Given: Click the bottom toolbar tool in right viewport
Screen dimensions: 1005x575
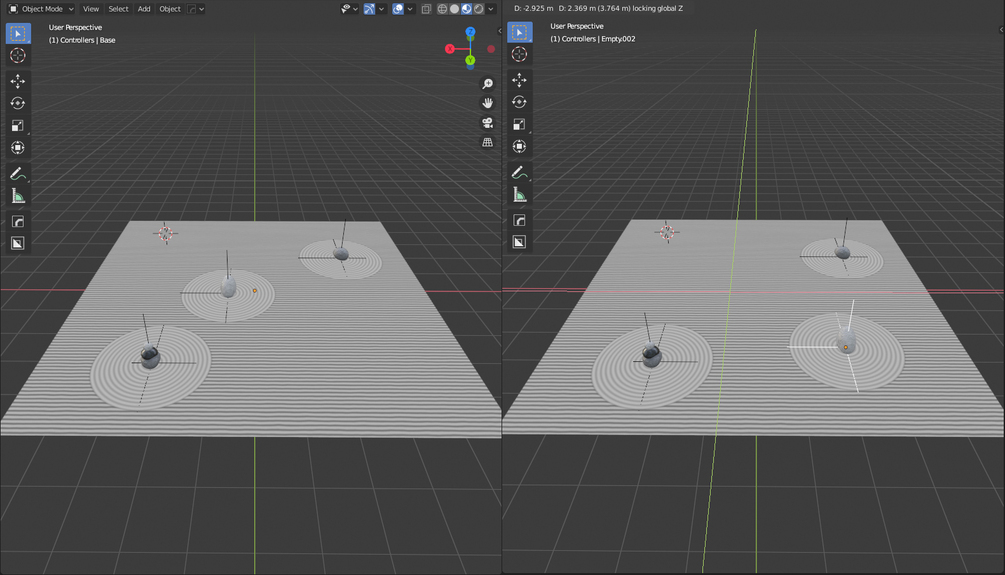Looking at the screenshot, I should [x=520, y=242].
